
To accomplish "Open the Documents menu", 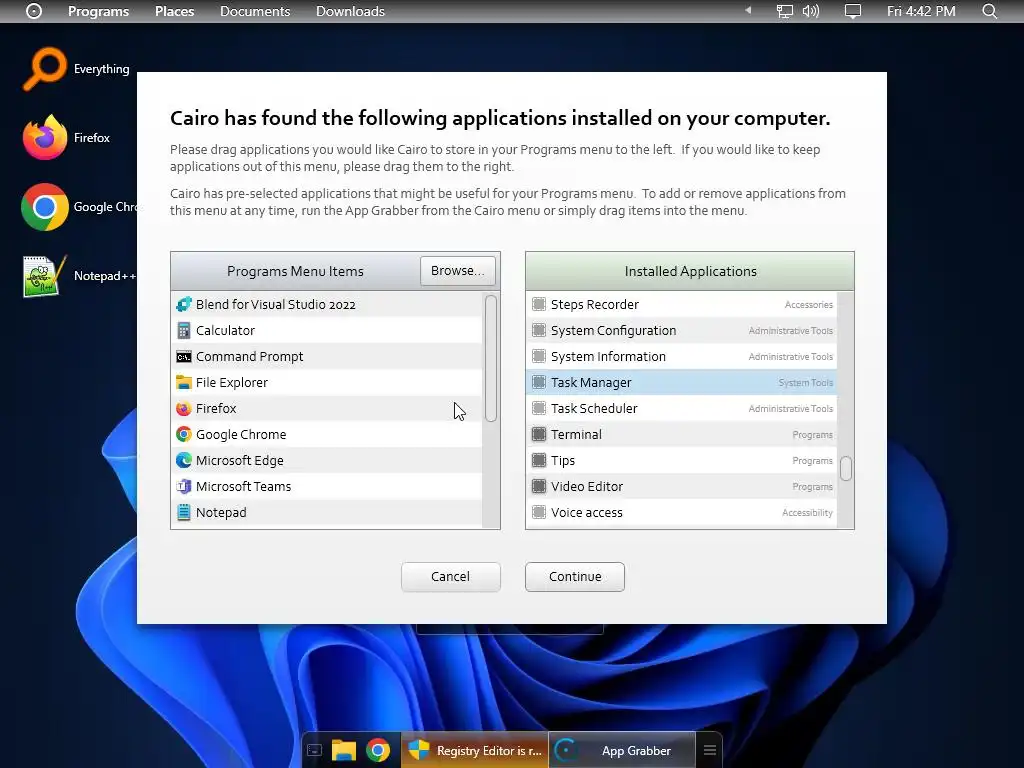I will coord(255,11).
